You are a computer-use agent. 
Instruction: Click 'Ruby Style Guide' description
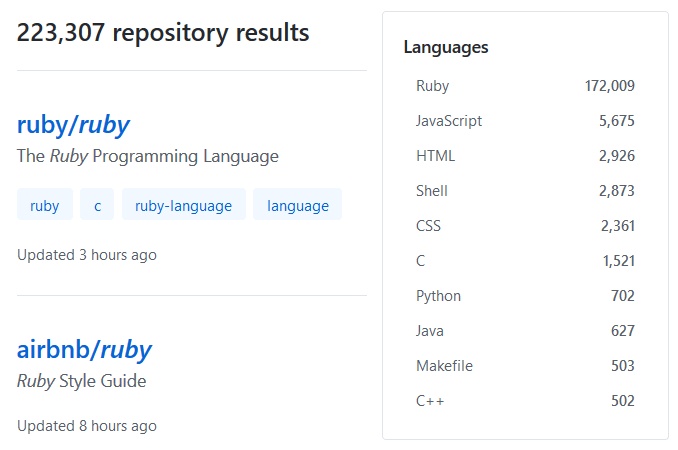82,381
